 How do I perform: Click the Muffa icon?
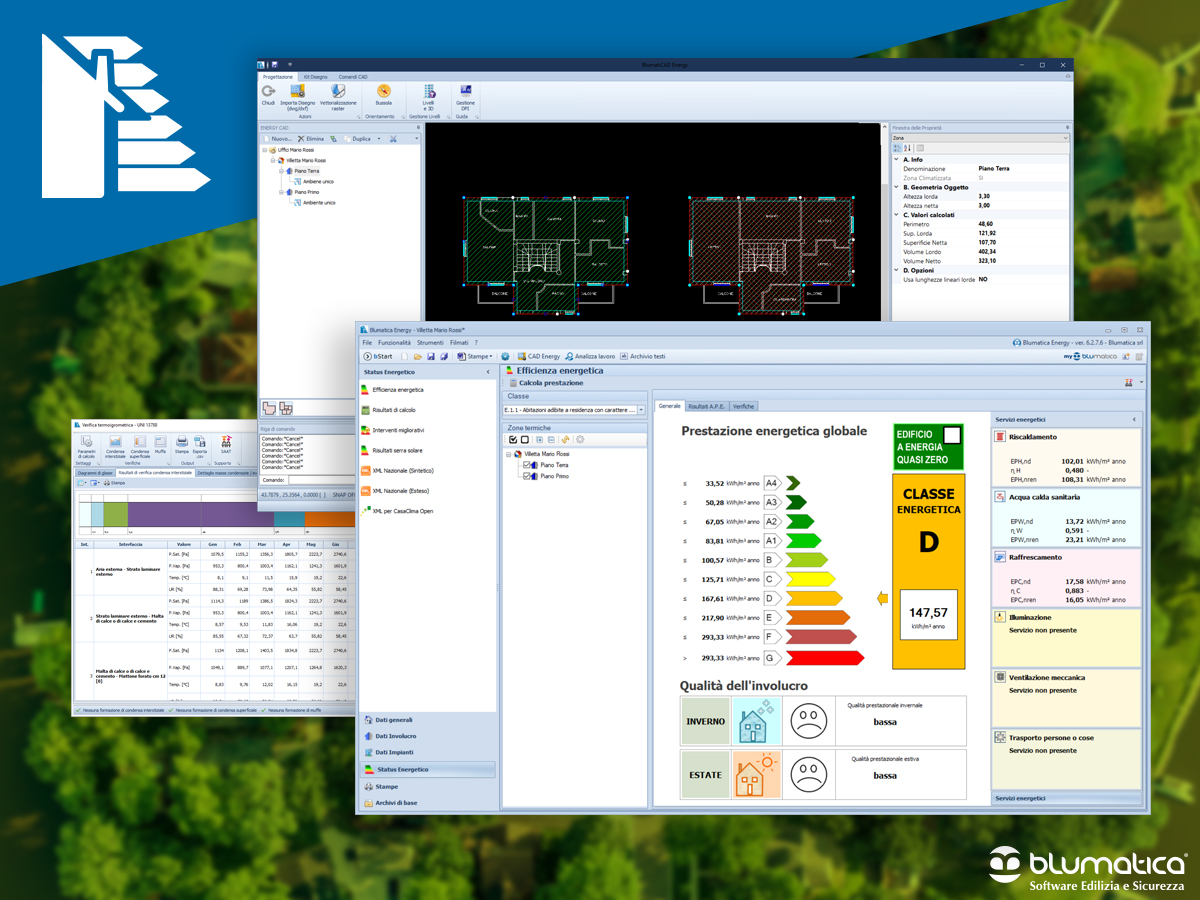pyautogui.click(x=159, y=441)
